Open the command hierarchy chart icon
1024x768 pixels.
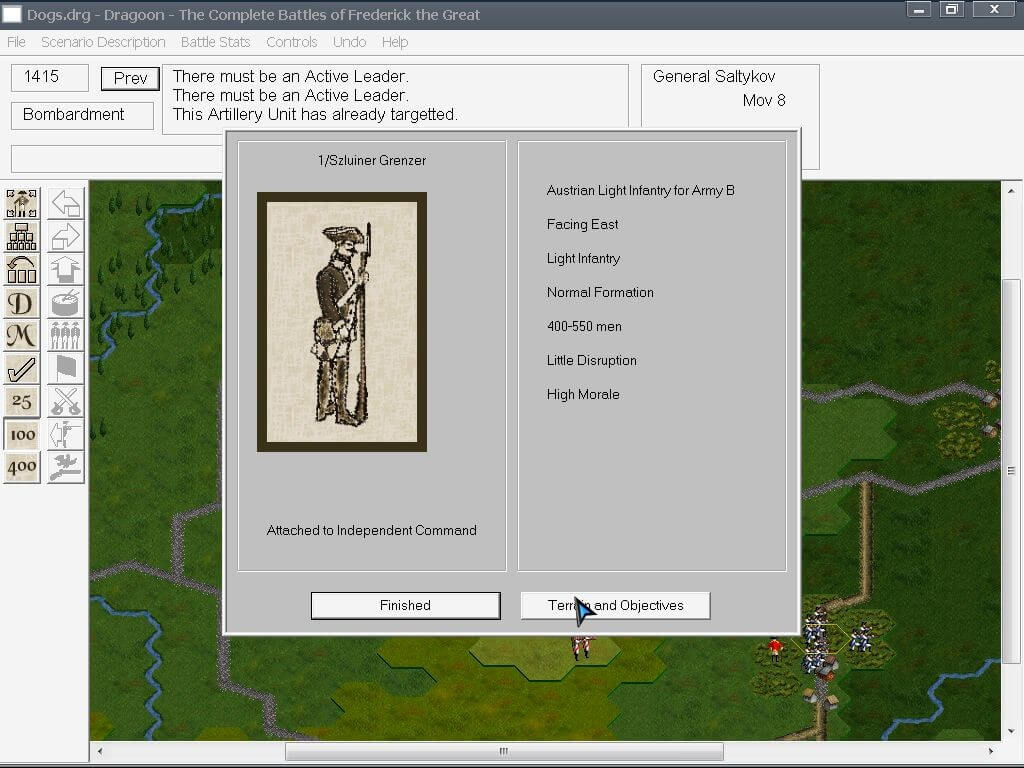point(22,236)
